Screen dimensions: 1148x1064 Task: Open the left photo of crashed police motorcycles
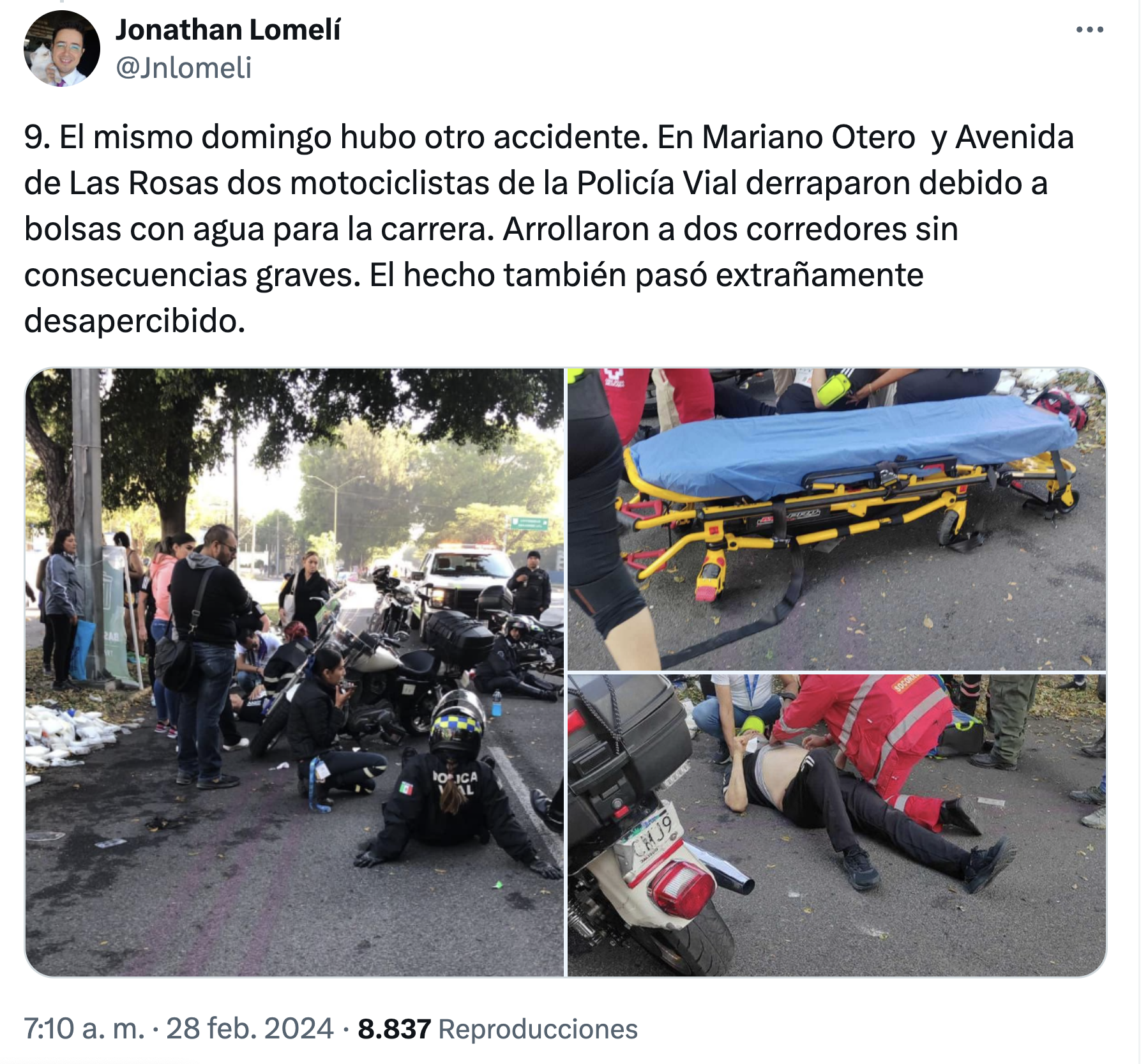[294, 672]
